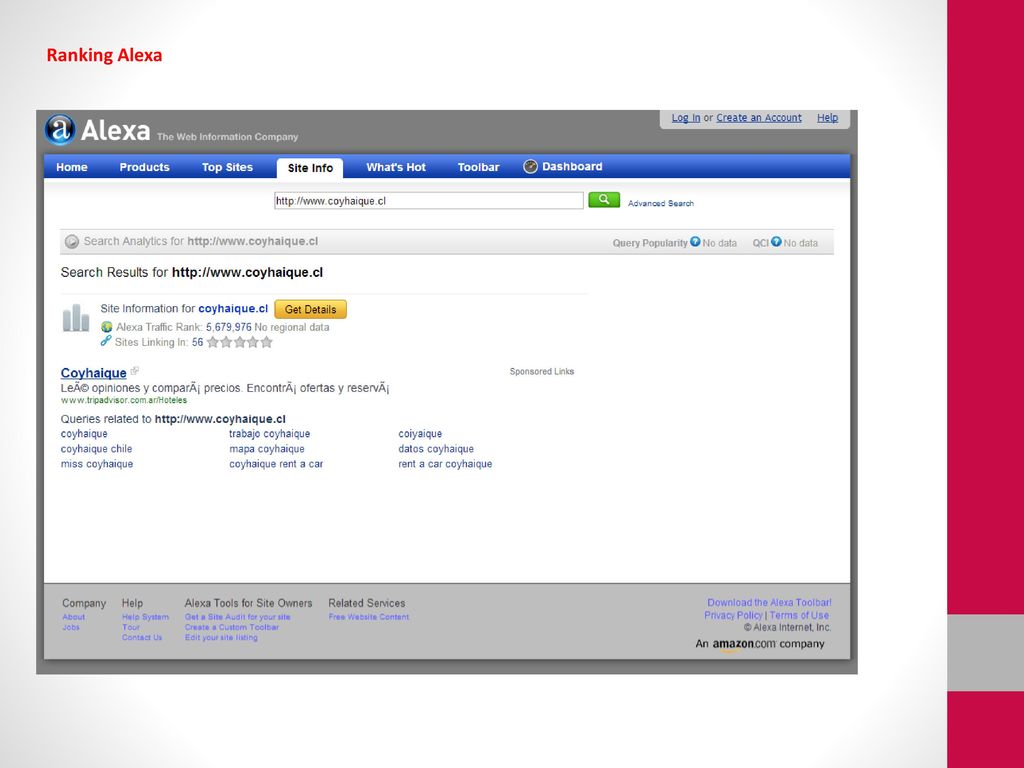This screenshot has height=768, width=1024.
Task: Click the Sites Linking In chain icon
Action: [106, 341]
